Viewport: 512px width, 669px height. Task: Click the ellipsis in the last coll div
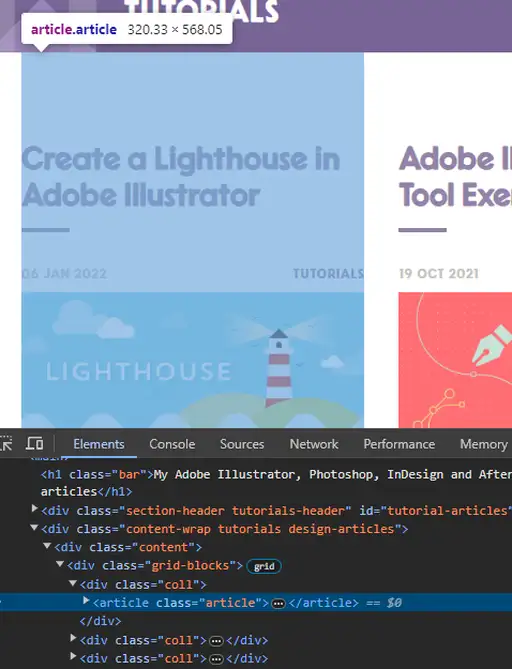coord(216,659)
